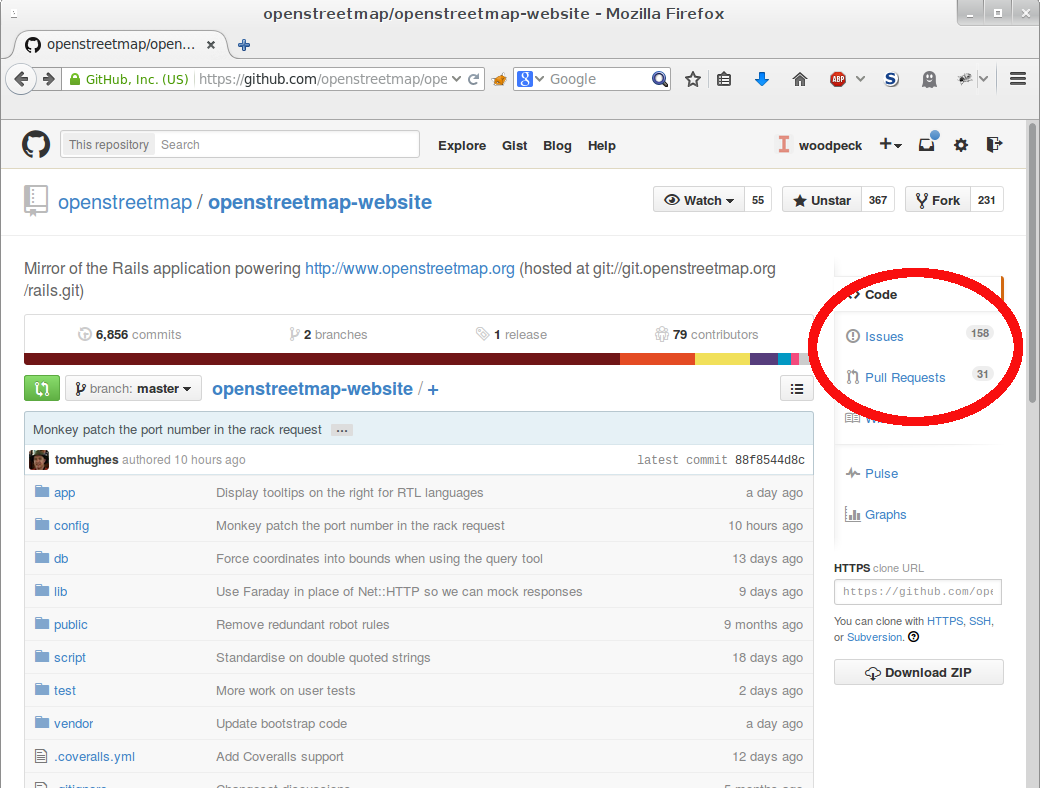
Task: Open the Help menu item
Action: click(602, 145)
